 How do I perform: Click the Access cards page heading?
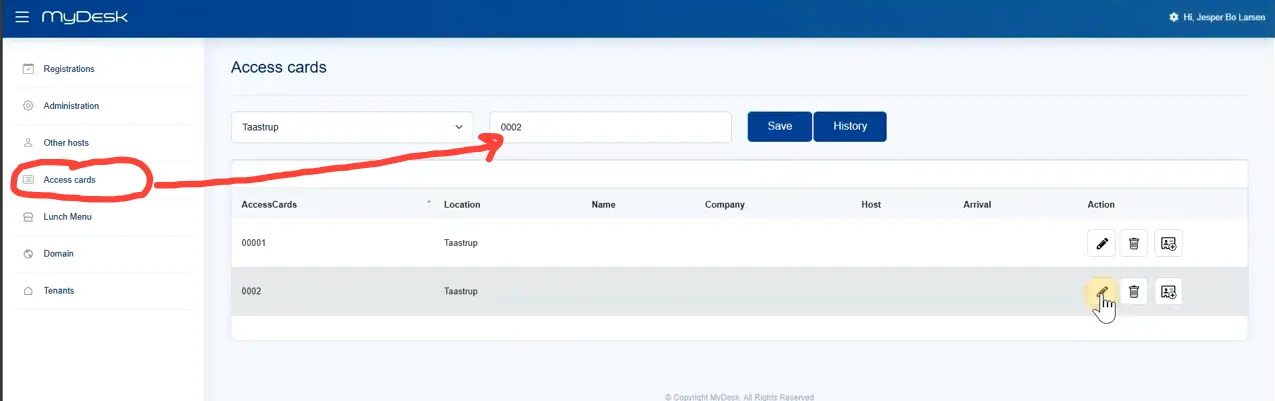(279, 67)
